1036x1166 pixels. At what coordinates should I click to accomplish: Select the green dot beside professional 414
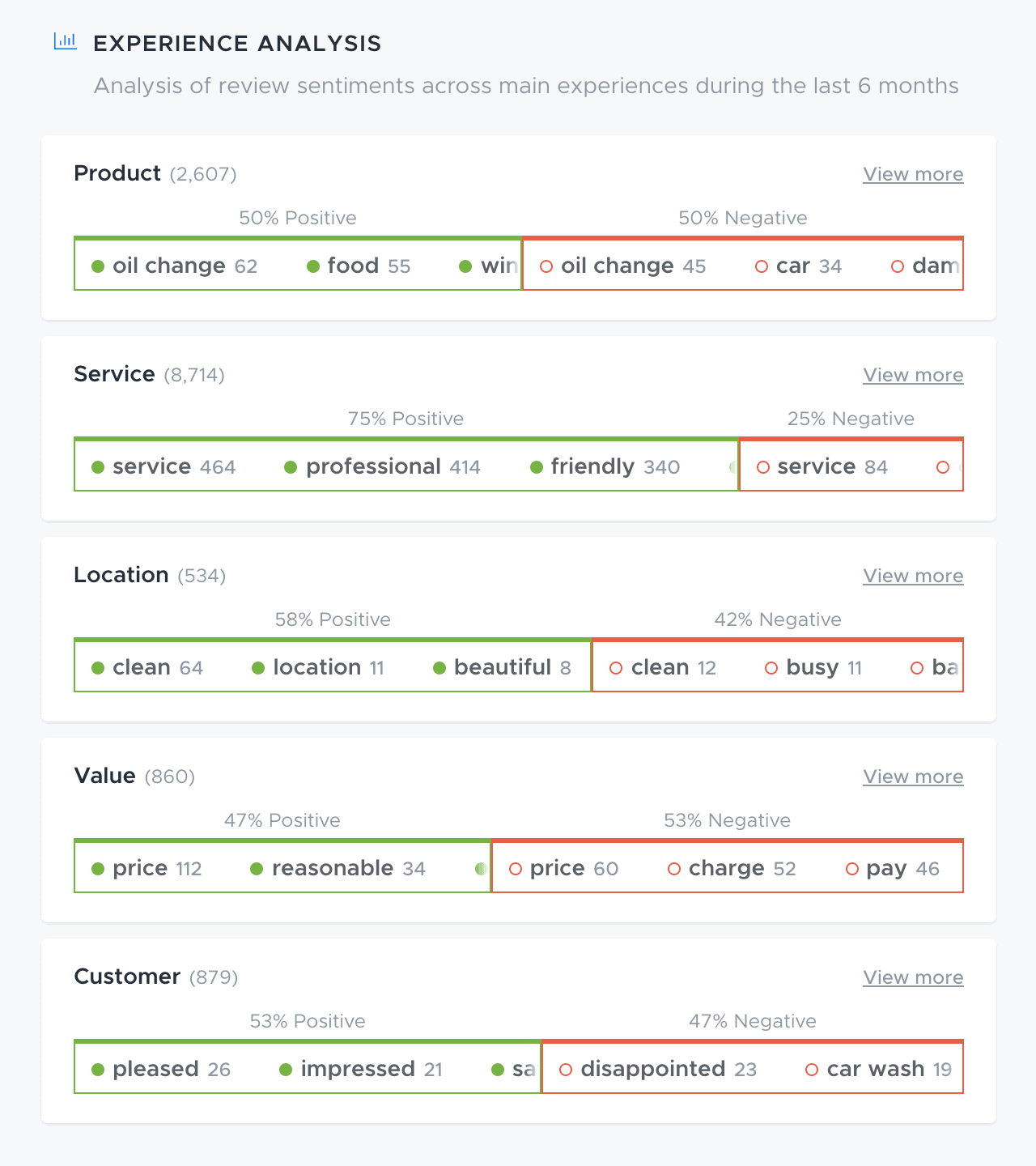(289, 466)
